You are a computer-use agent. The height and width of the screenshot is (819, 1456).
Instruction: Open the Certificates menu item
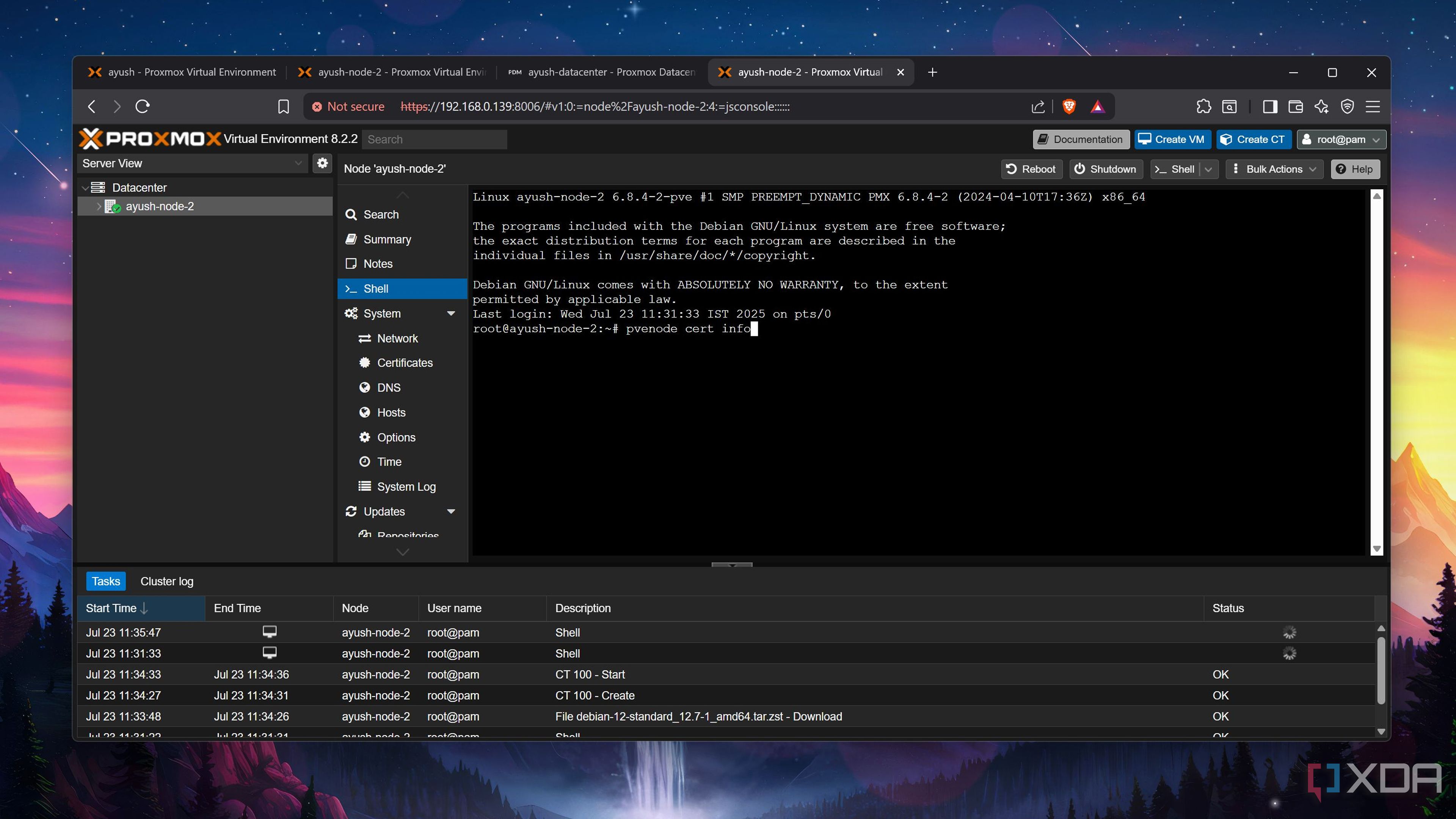pos(402,363)
